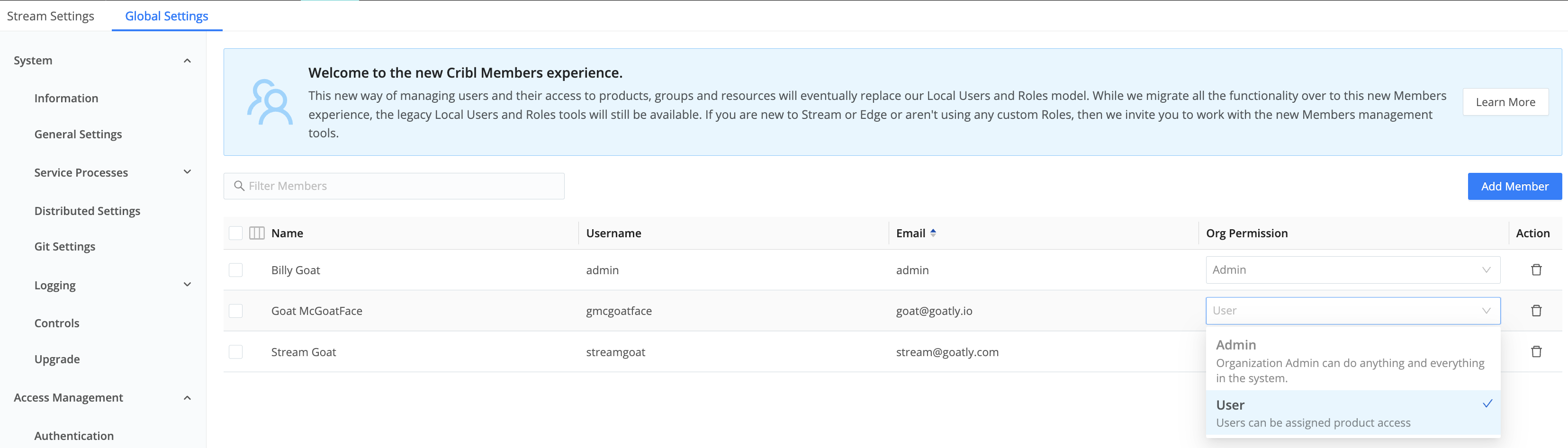Collapse the System section

(188, 60)
